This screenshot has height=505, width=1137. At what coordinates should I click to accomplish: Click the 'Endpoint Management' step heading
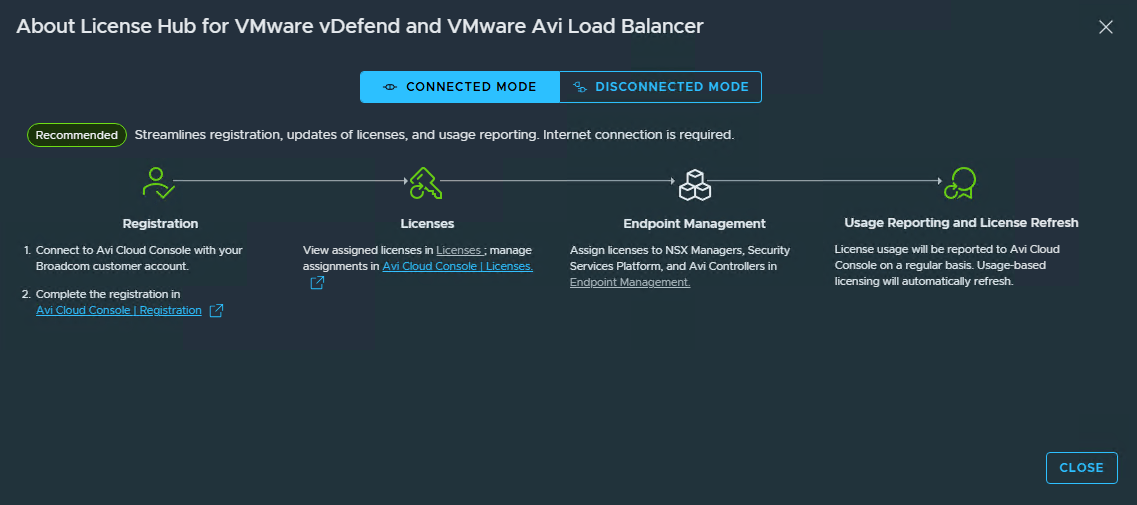(x=695, y=223)
